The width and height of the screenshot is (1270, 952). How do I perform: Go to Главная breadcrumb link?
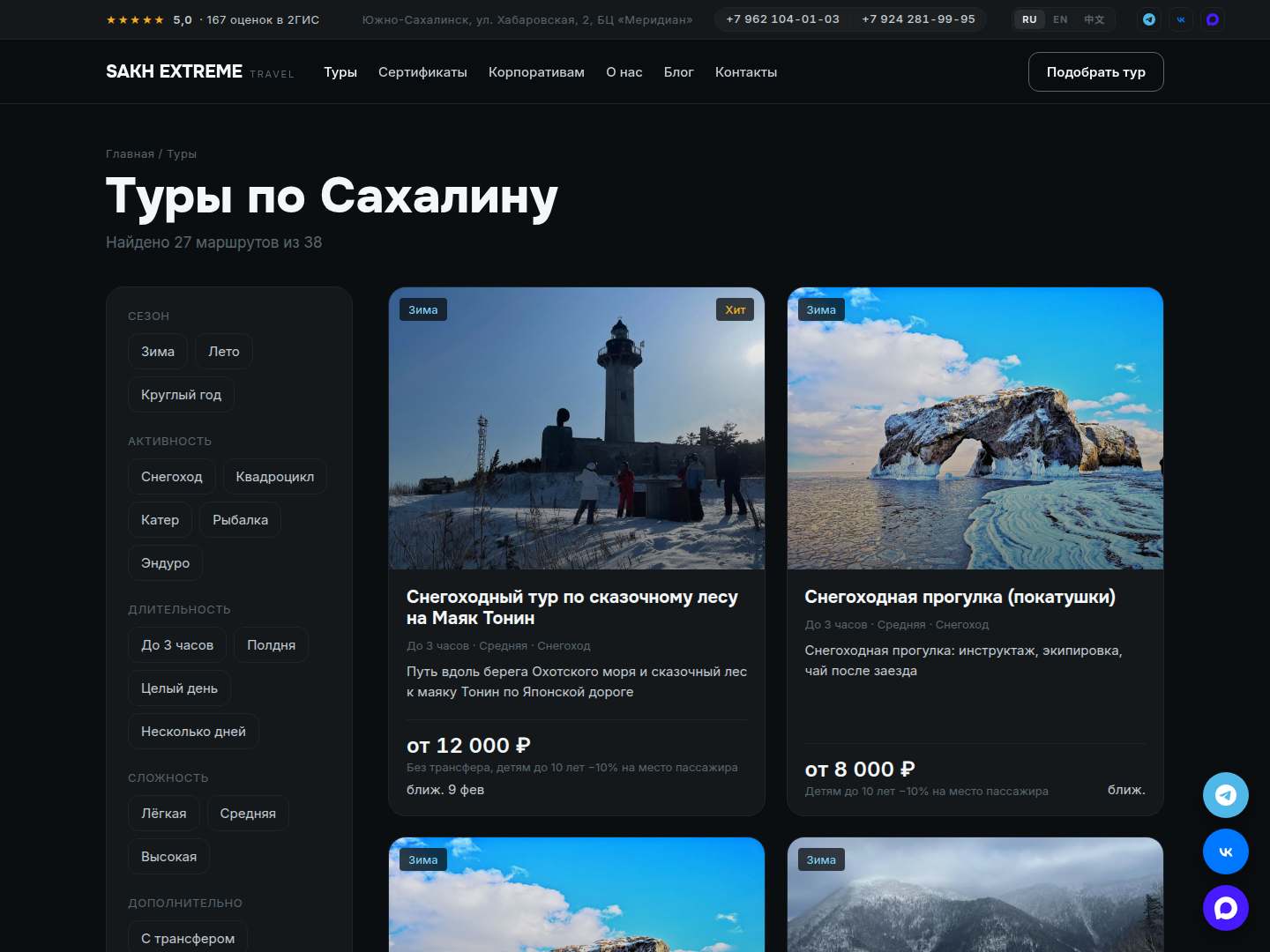click(x=130, y=153)
